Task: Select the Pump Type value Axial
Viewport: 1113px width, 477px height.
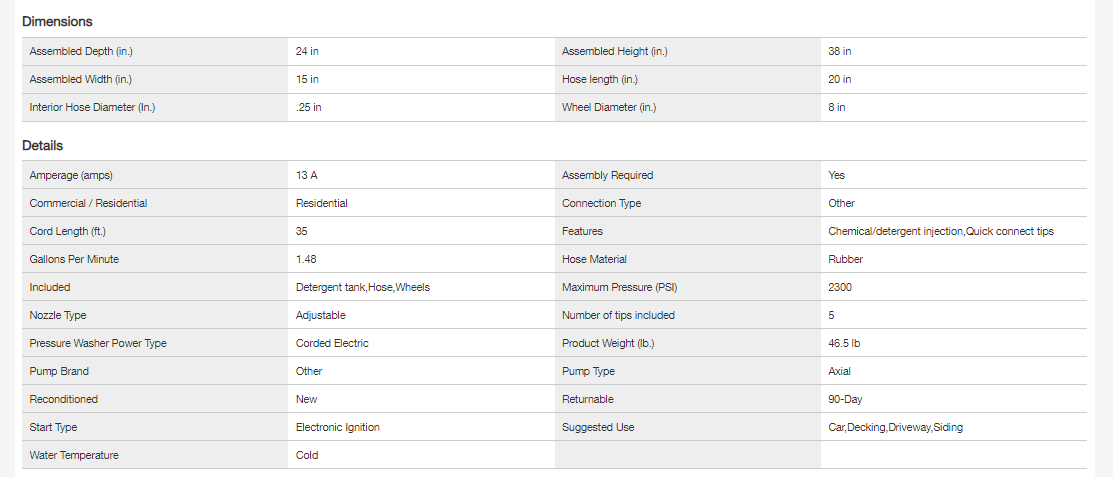Action: click(840, 371)
